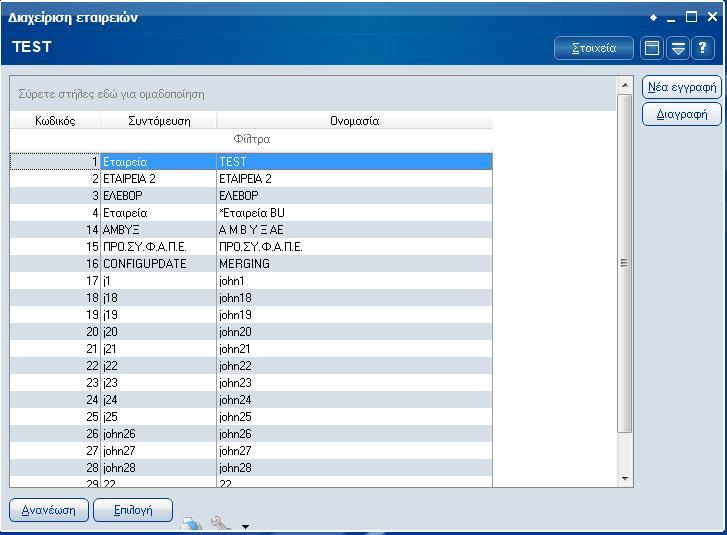Viewport: 727px width, 535px height.
Task: Select john18 name cell
Action: coord(355,298)
